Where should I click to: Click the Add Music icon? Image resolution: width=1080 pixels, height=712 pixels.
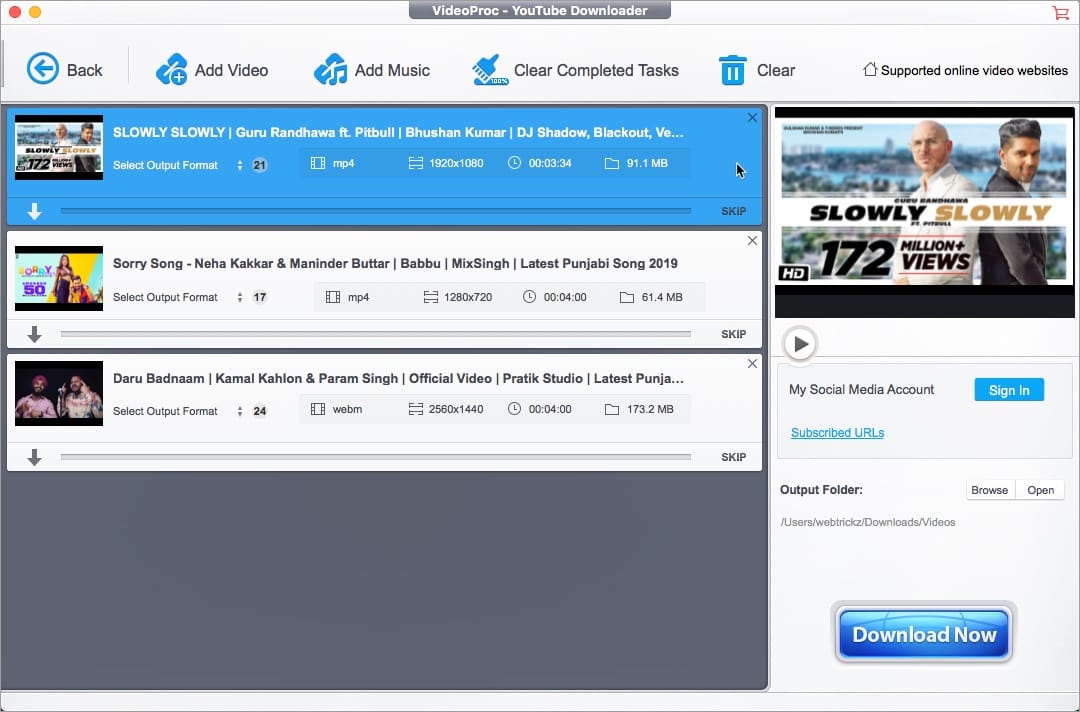pos(331,70)
